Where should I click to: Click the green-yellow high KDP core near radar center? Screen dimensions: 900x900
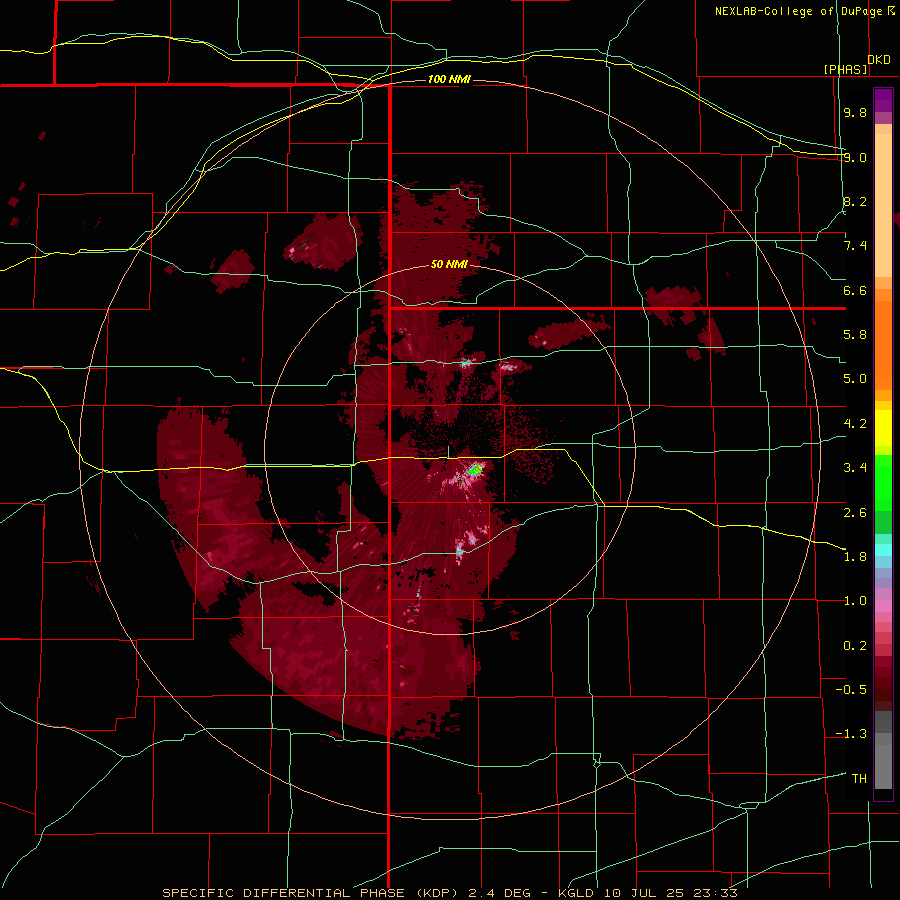tap(475, 470)
